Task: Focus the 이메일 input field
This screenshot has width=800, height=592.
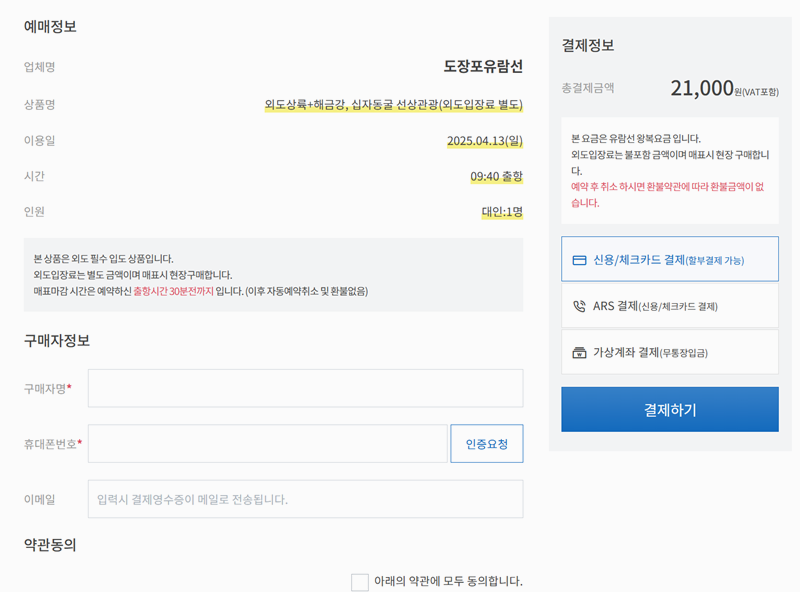Action: click(306, 499)
